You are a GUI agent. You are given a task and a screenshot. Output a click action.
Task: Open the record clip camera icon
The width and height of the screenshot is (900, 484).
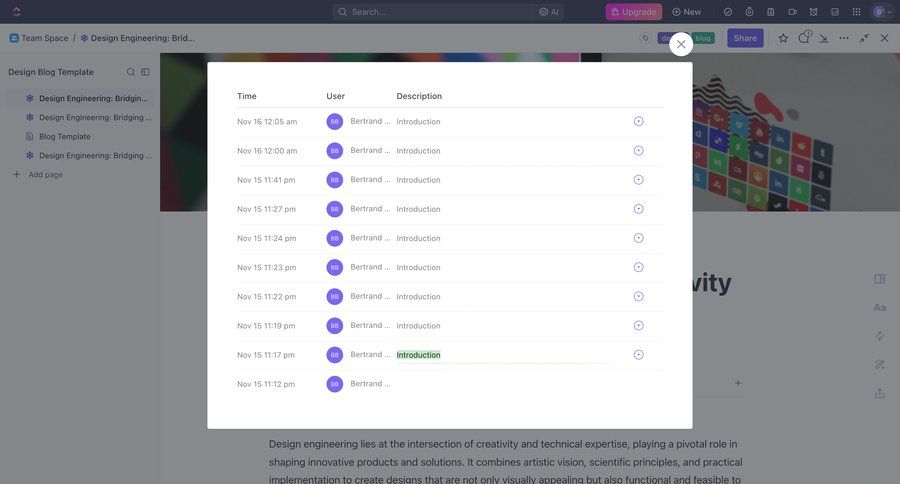click(x=792, y=11)
